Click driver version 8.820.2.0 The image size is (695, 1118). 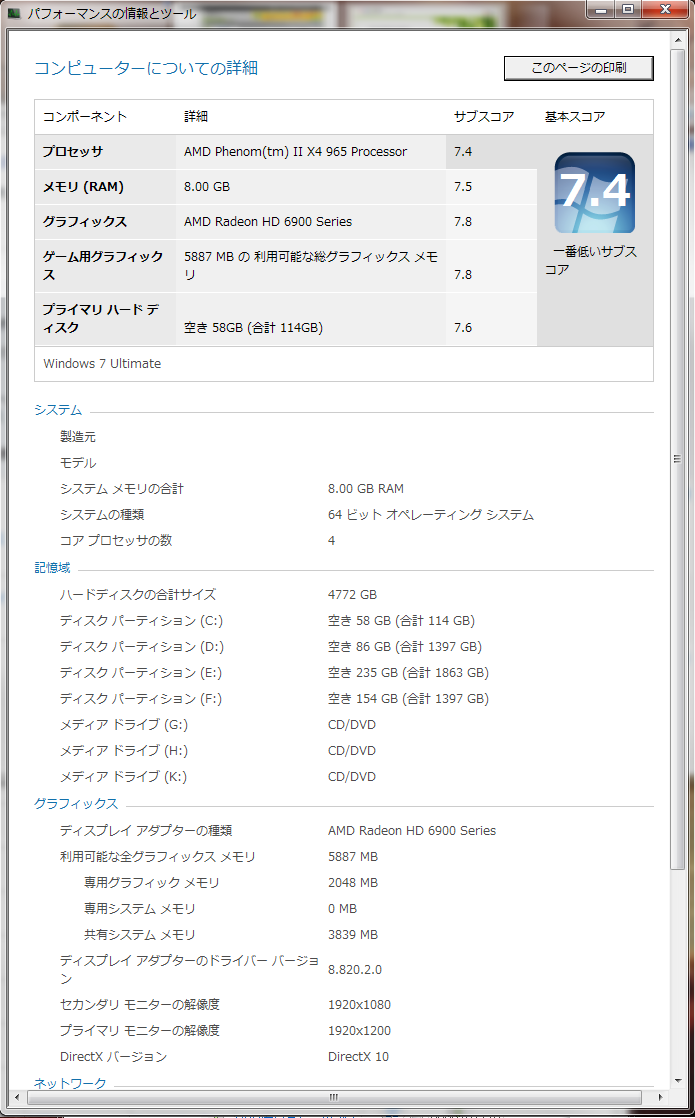coord(355,970)
